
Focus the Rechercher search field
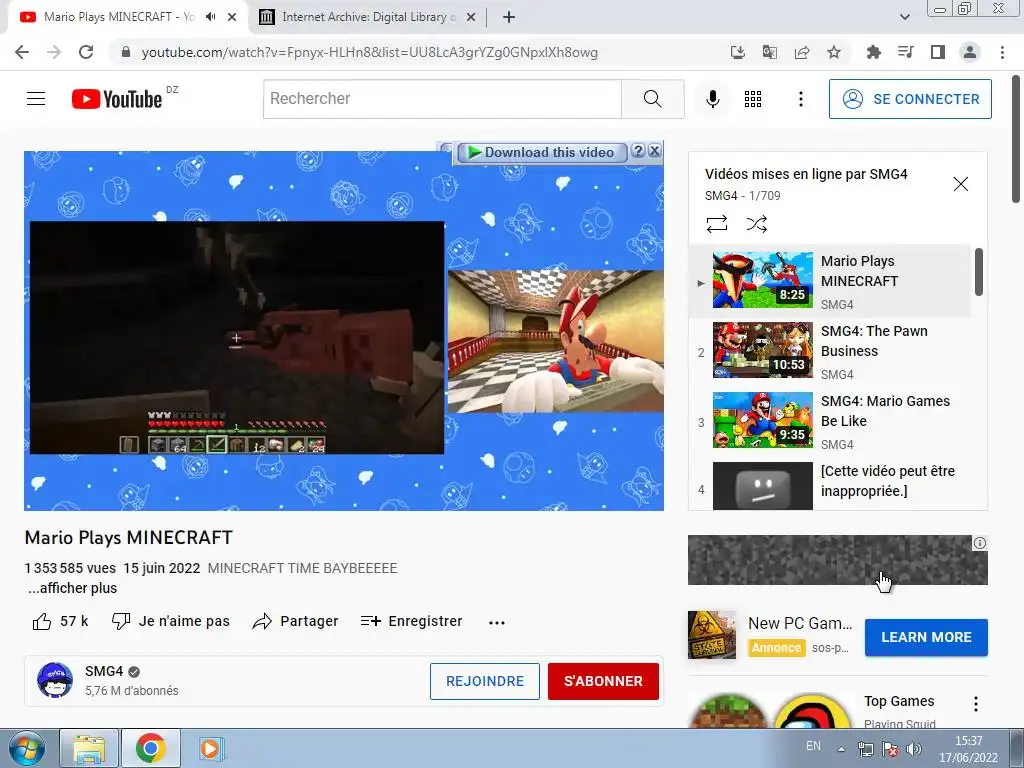(x=442, y=99)
